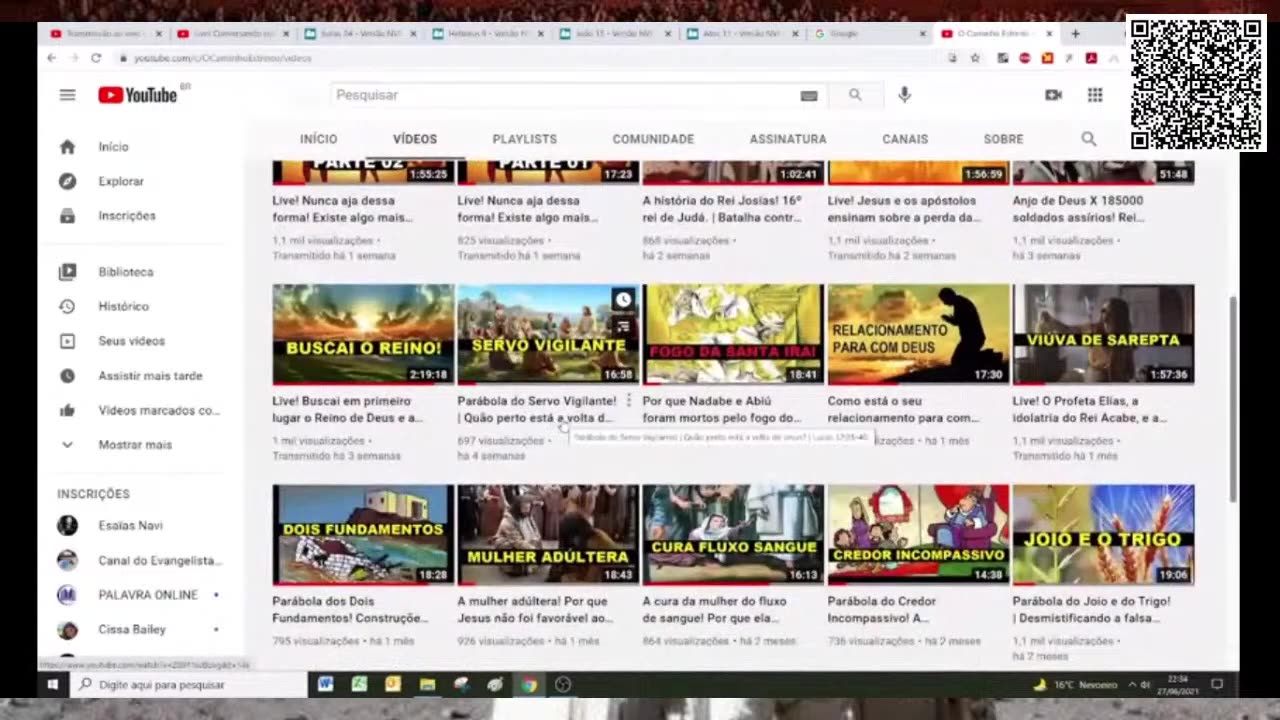This screenshot has width=1280, height=720.
Task: Open the SOBRE channel tab
Action: (1003, 139)
